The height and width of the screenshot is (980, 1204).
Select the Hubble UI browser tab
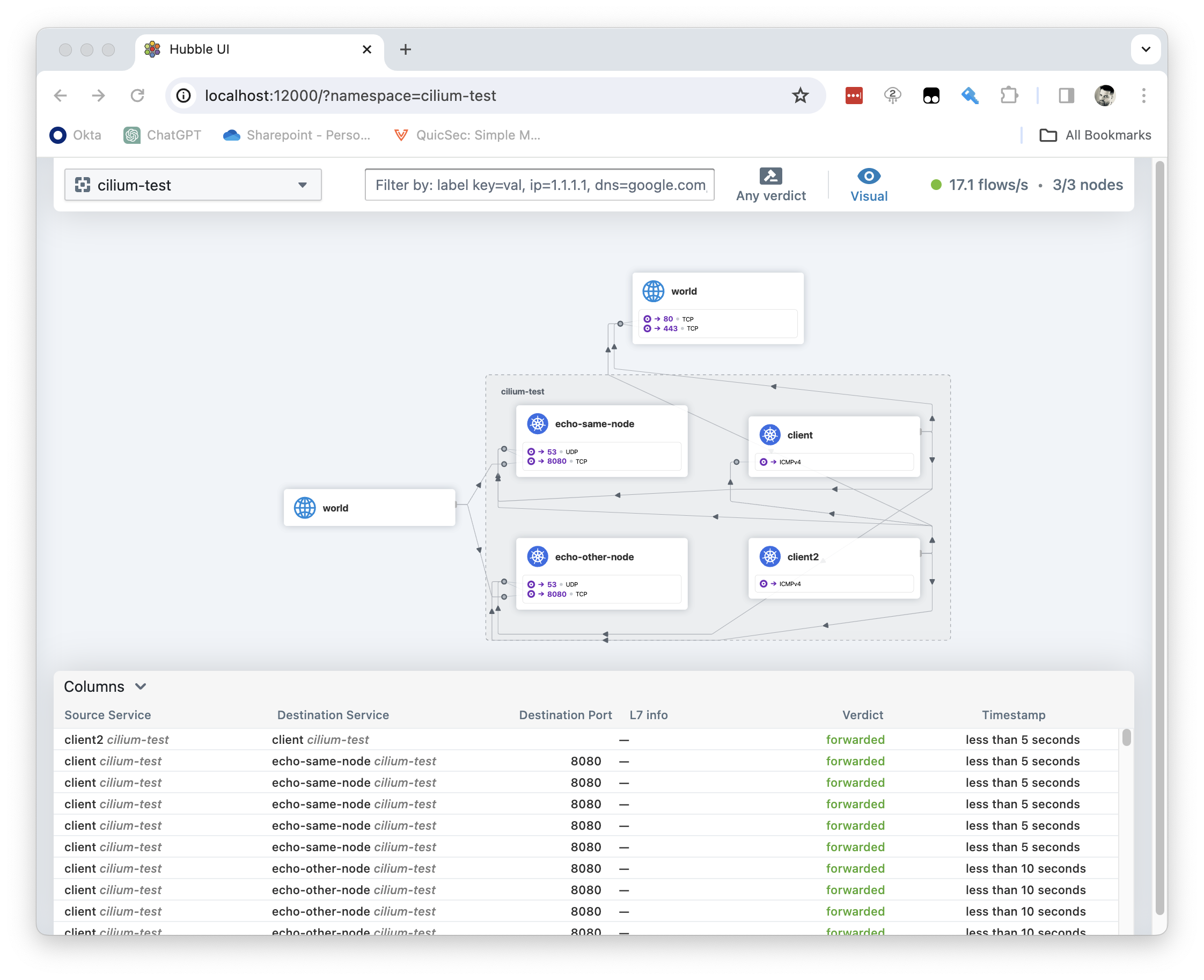[x=199, y=49]
